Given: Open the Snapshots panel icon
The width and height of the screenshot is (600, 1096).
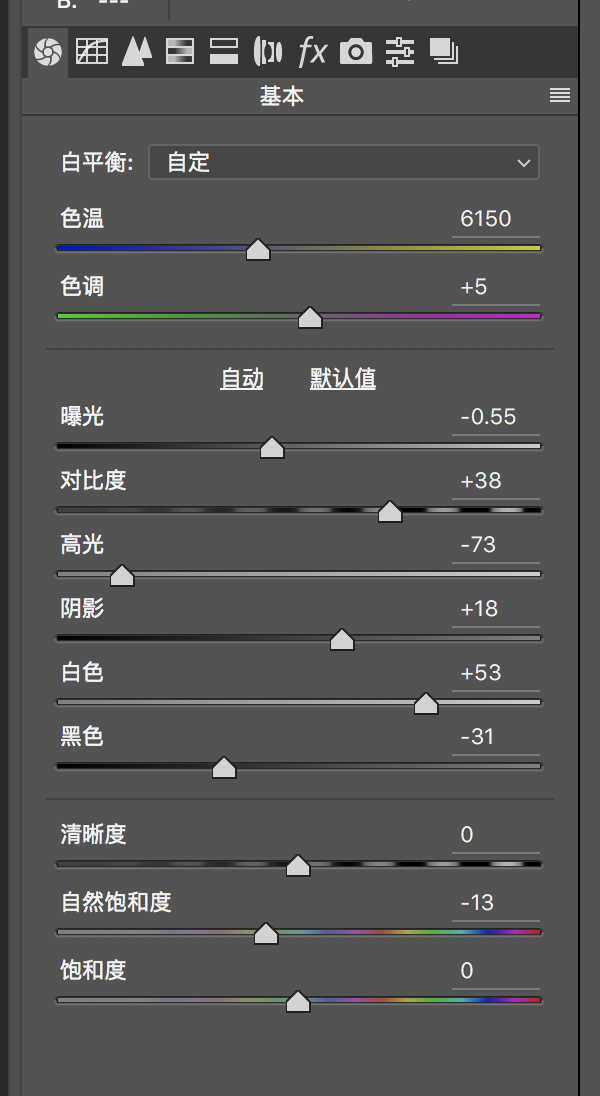Looking at the screenshot, I should point(443,51).
